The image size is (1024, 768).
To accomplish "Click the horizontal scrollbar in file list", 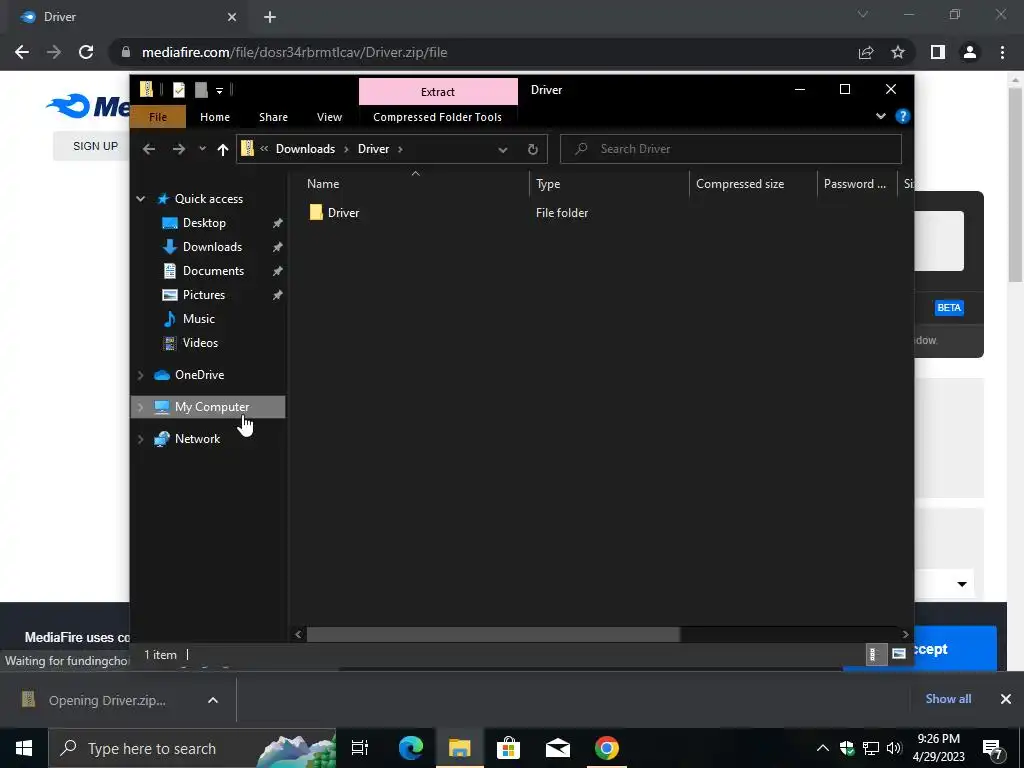I will (x=493, y=634).
